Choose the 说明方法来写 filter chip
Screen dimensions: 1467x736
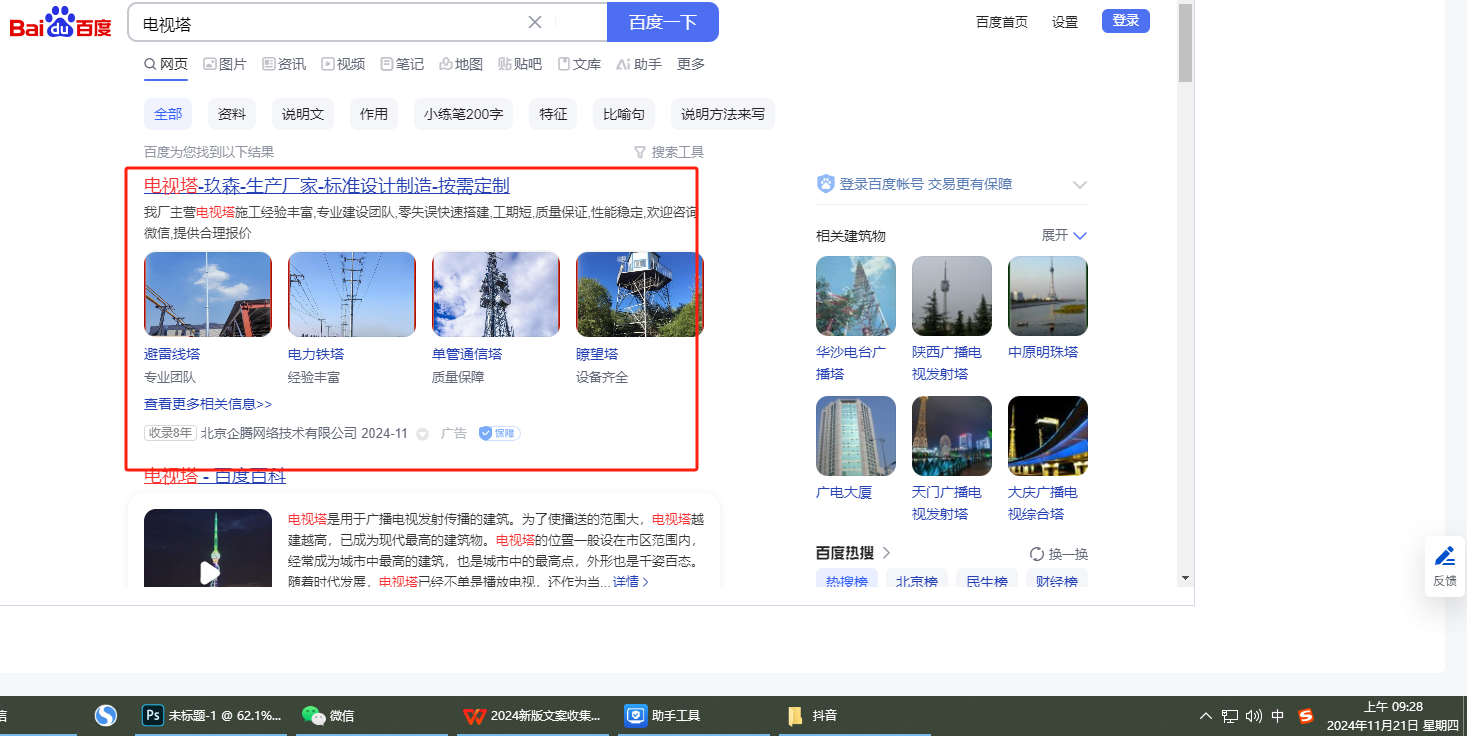pos(723,114)
